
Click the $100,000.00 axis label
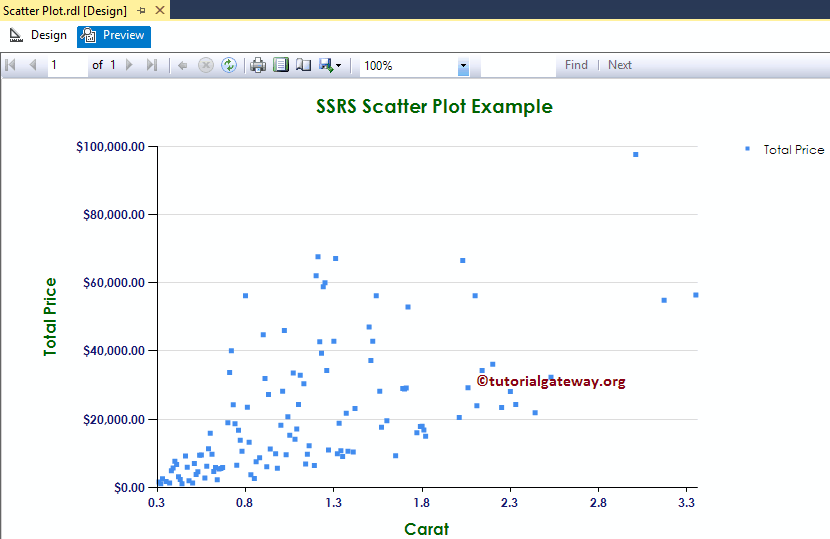(x=111, y=147)
